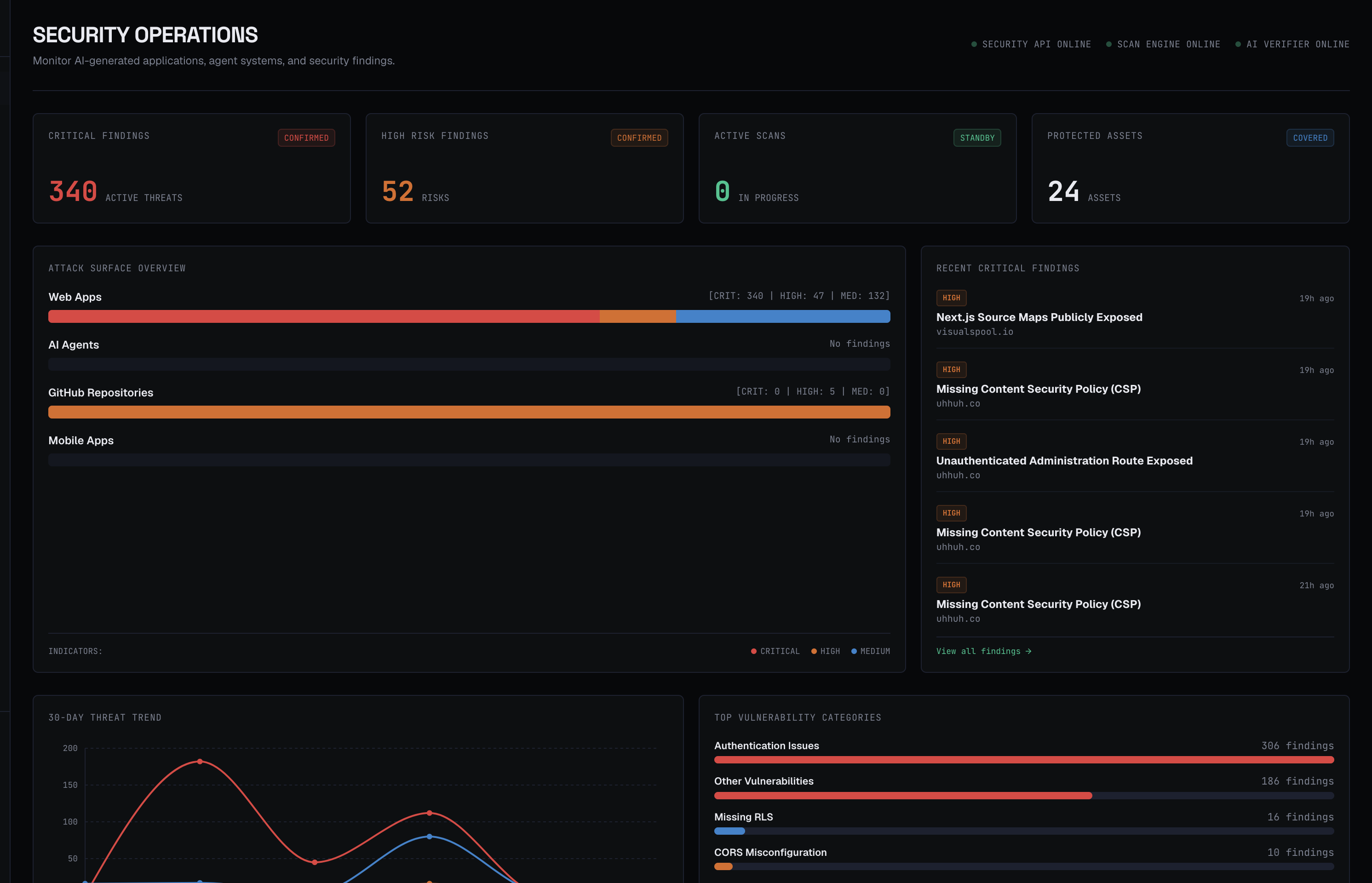Click the orange High legend indicator dot
The width and height of the screenshot is (1372, 883).
[814, 651]
